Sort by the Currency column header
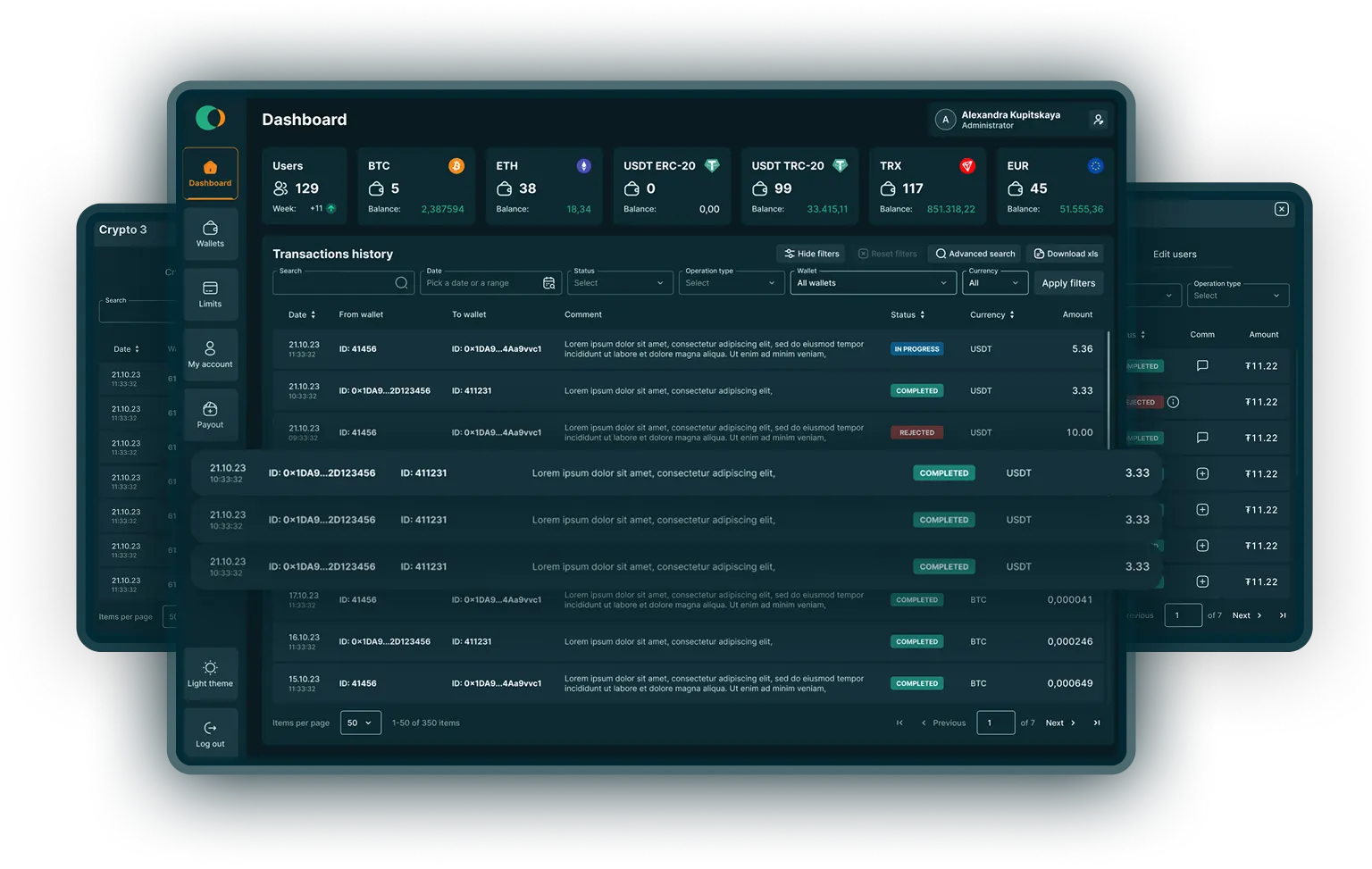This screenshot has height=869, width=1372. [x=992, y=314]
